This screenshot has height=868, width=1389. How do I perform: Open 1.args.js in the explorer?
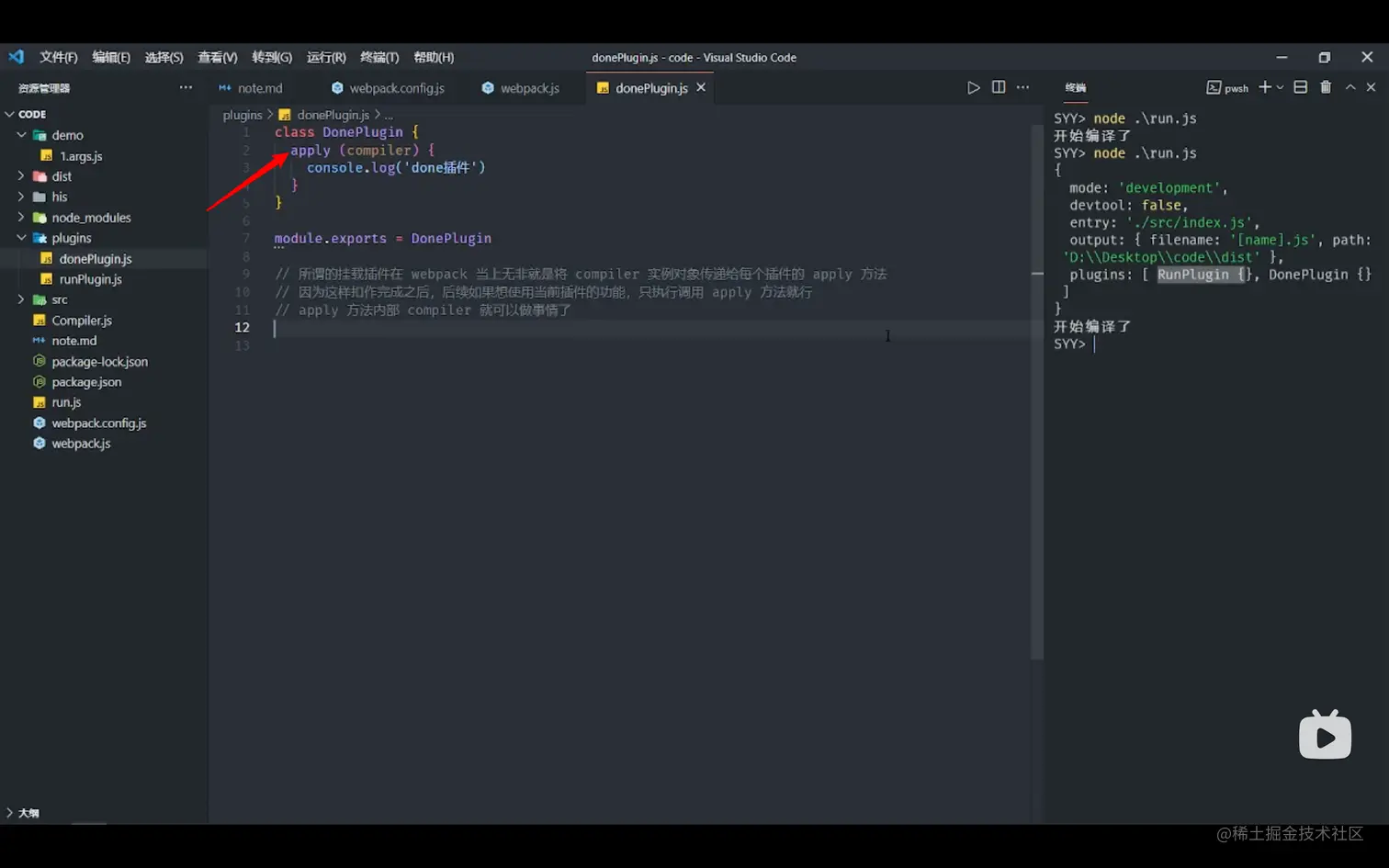coord(81,156)
